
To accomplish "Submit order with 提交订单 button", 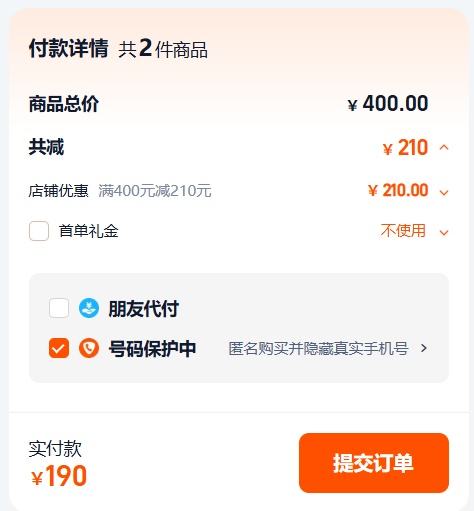I will point(374,463).
